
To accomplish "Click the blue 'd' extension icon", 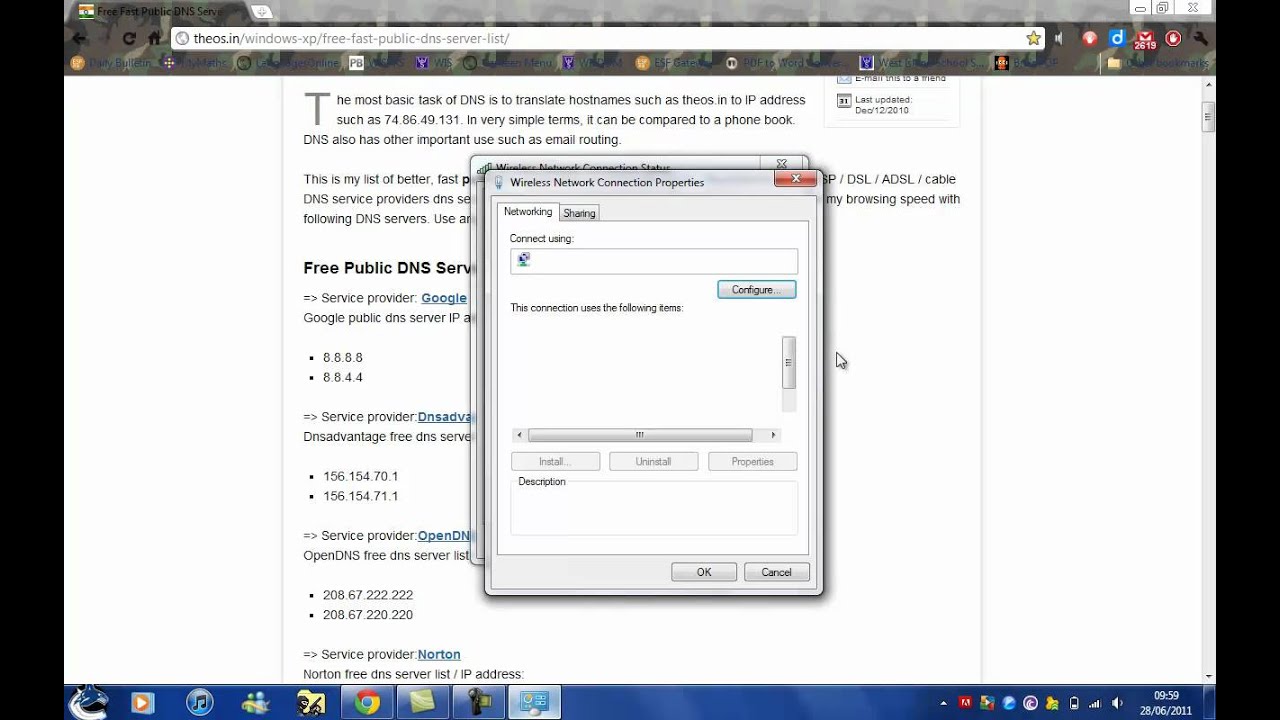I will [x=1117, y=38].
